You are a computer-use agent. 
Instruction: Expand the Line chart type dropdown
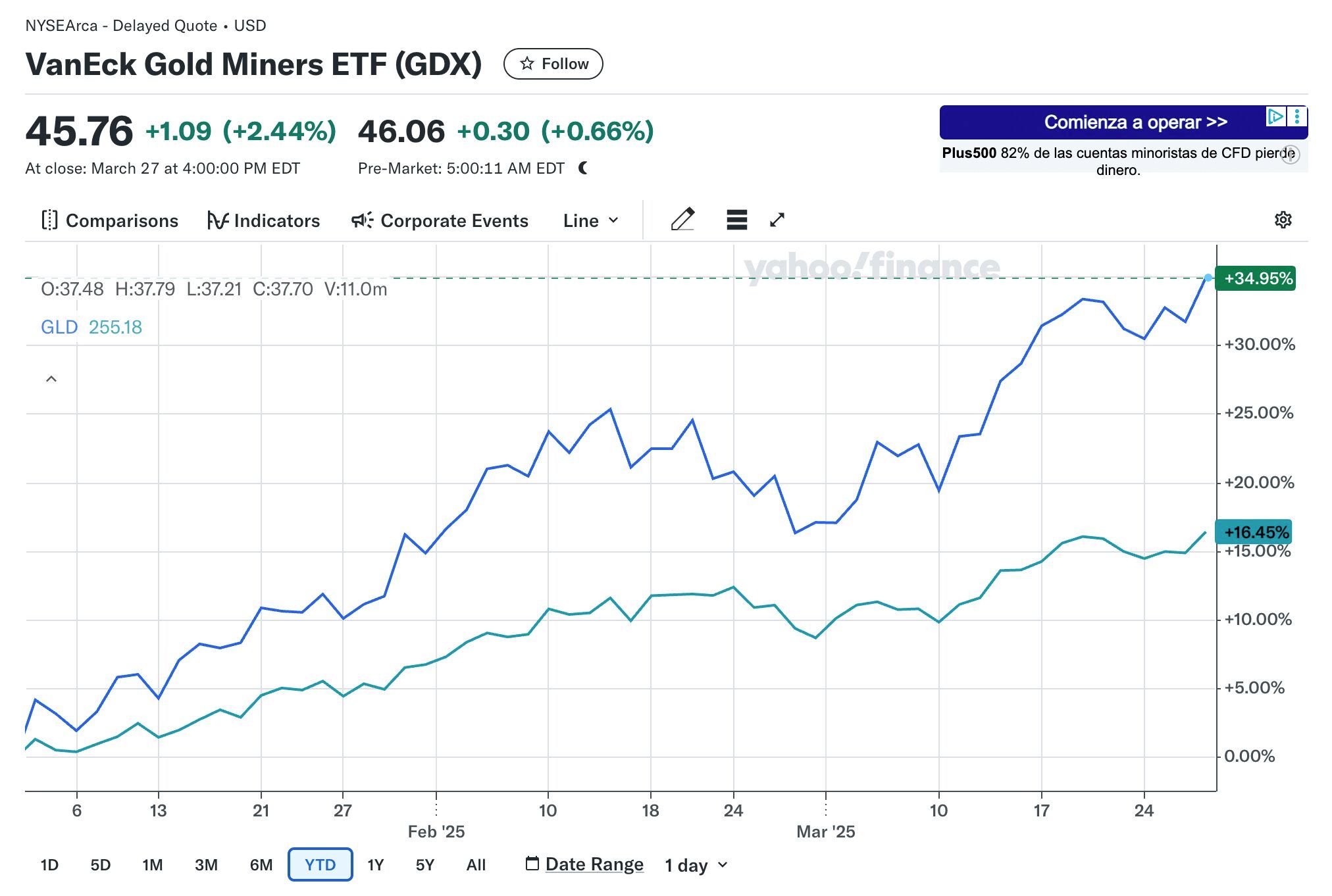coord(590,220)
